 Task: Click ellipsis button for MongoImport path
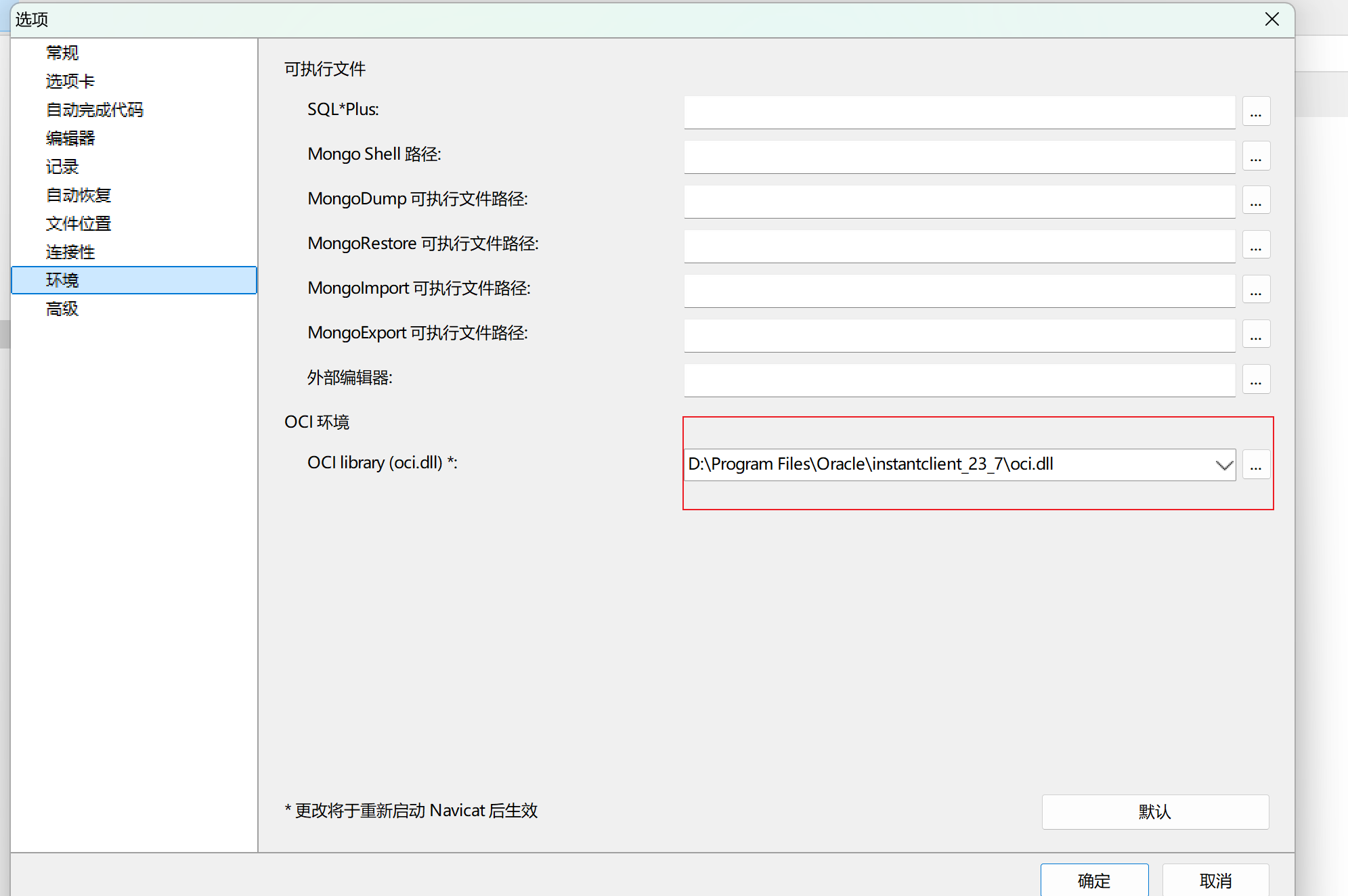[x=1256, y=290]
